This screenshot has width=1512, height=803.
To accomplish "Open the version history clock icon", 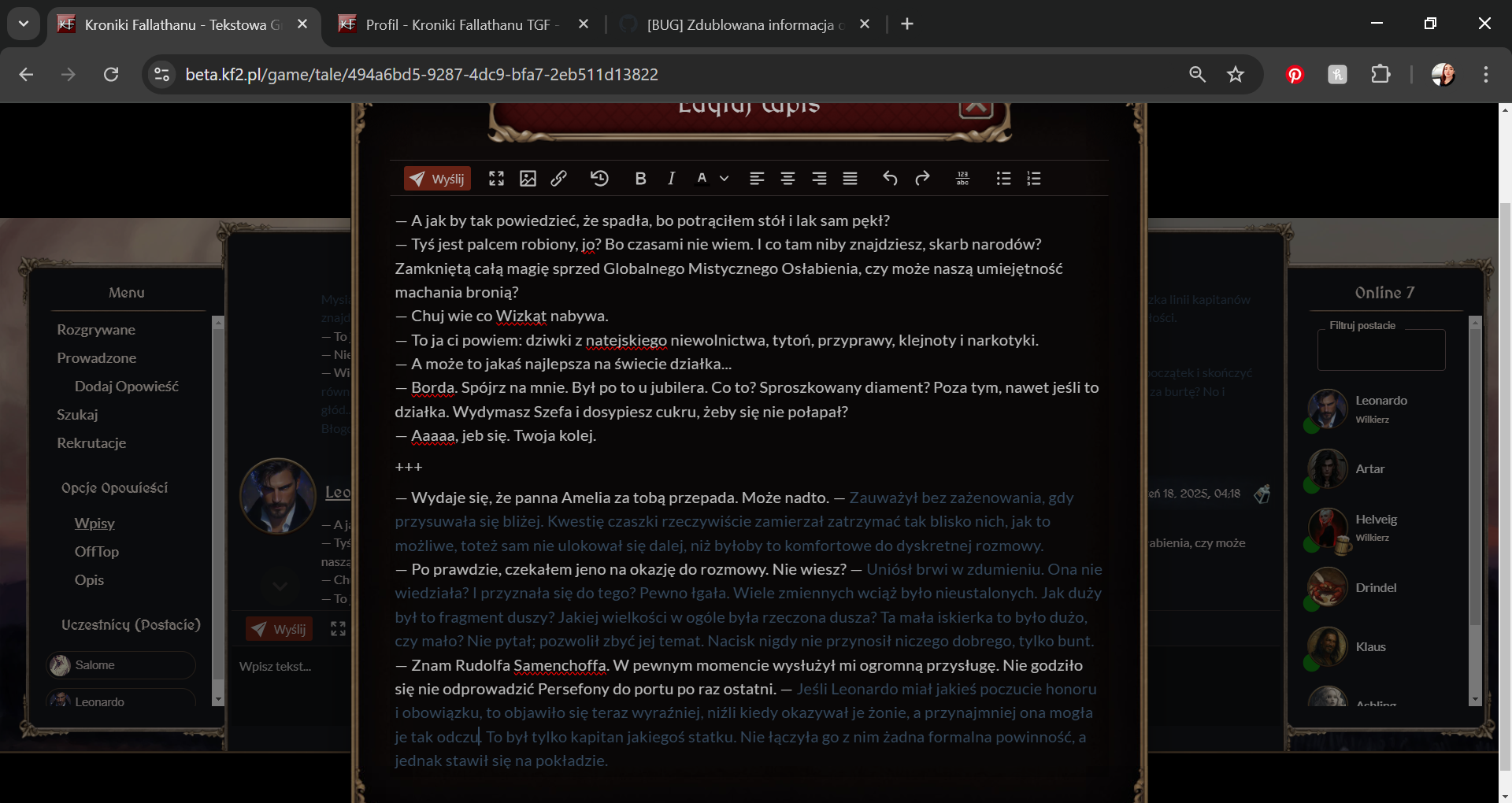I will 599,179.
